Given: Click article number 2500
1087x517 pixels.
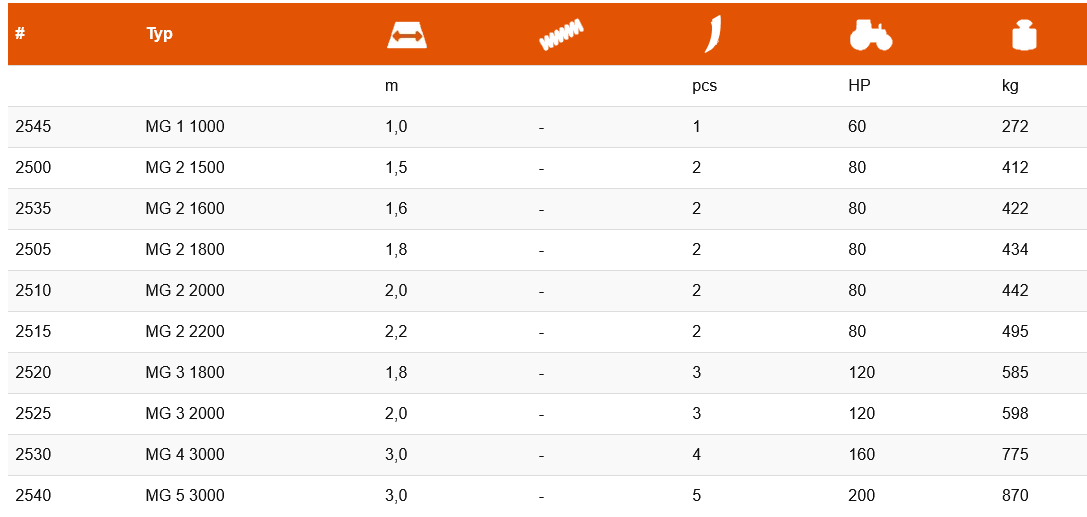Looking at the screenshot, I should coord(33,168).
